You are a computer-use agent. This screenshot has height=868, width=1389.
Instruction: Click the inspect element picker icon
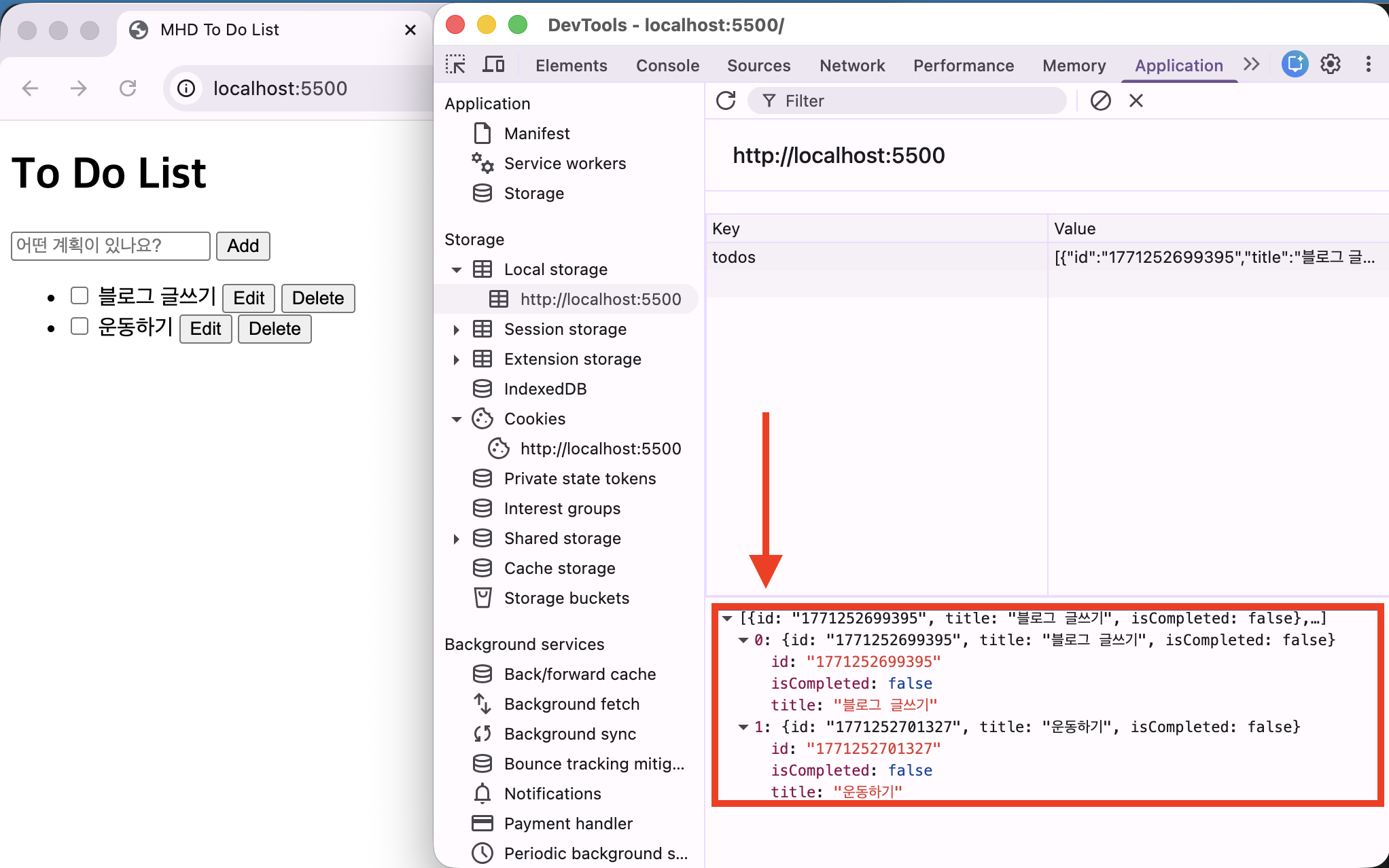(x=455, y=65)
